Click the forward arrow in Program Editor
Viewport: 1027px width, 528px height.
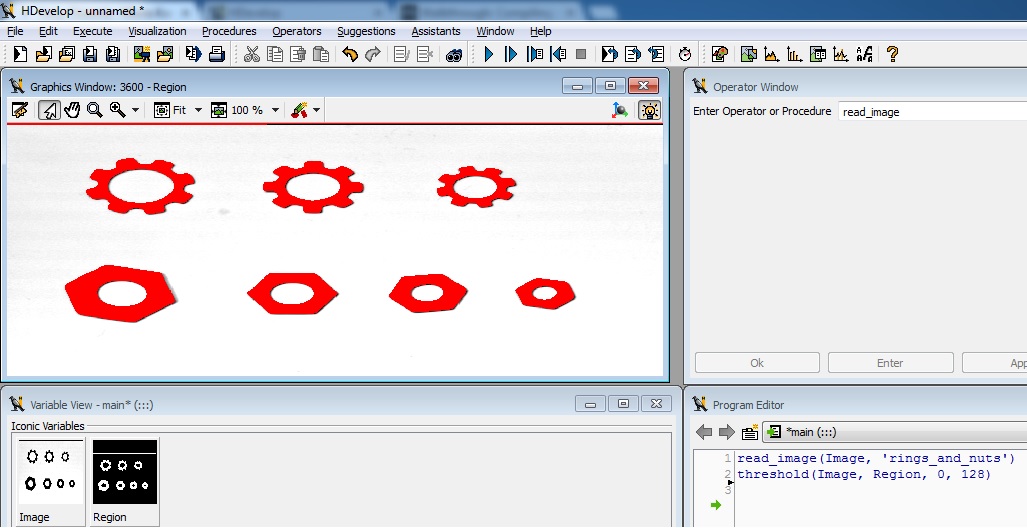pyautogui.click(x=726, y=432)
